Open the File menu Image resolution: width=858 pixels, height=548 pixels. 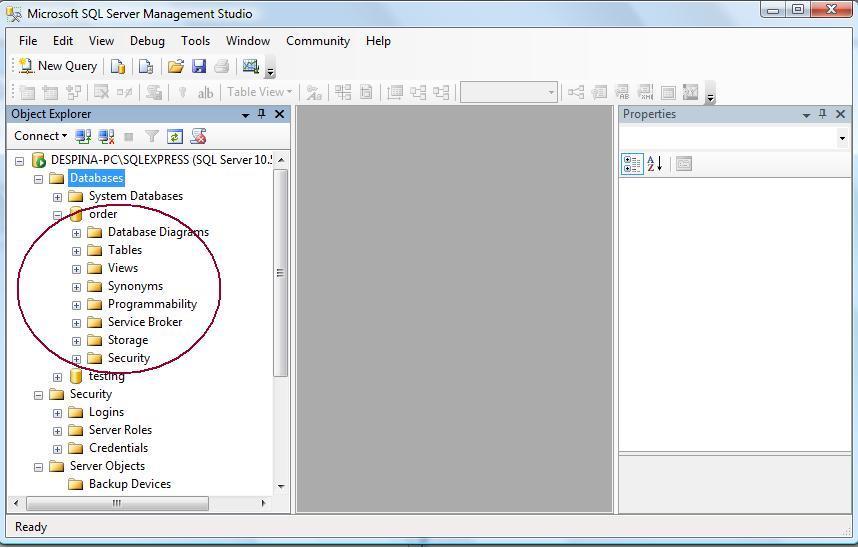(28, 41)
